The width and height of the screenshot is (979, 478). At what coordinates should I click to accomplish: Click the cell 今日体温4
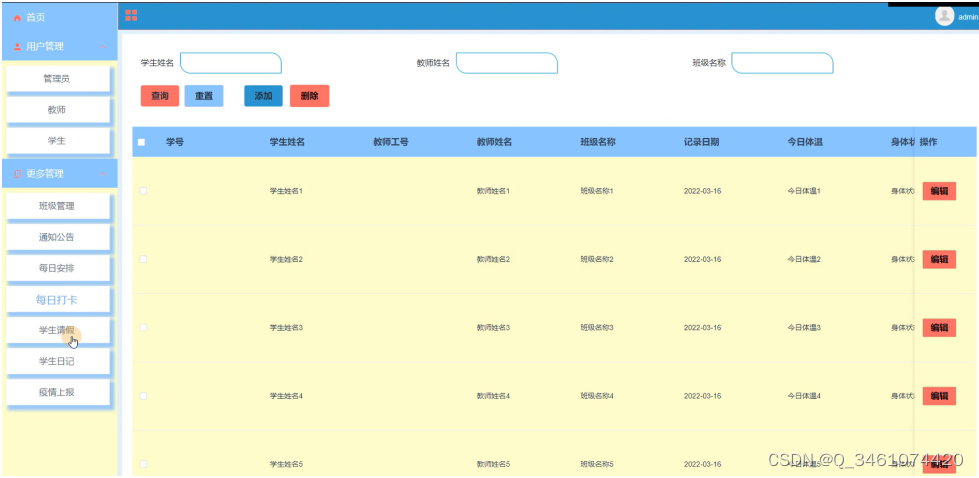click(804, 396)
